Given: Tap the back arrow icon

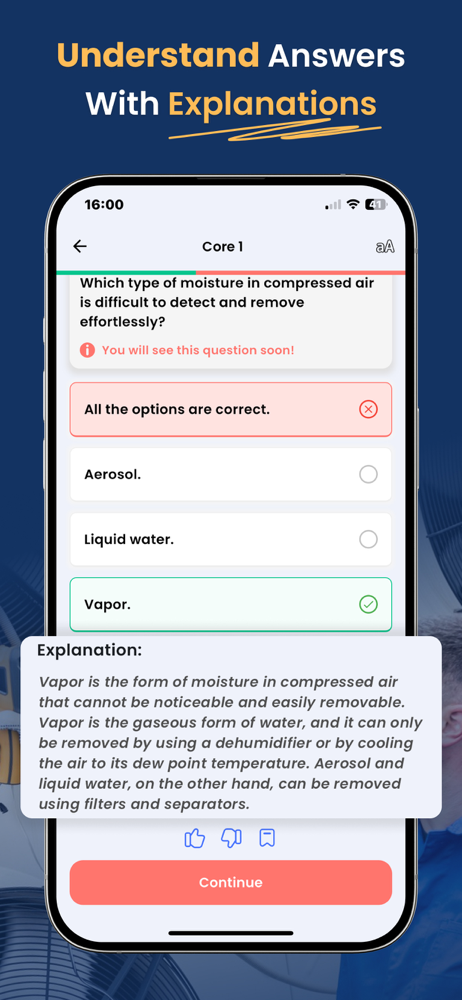Looking at the screenshot, I should click(80, 246).
